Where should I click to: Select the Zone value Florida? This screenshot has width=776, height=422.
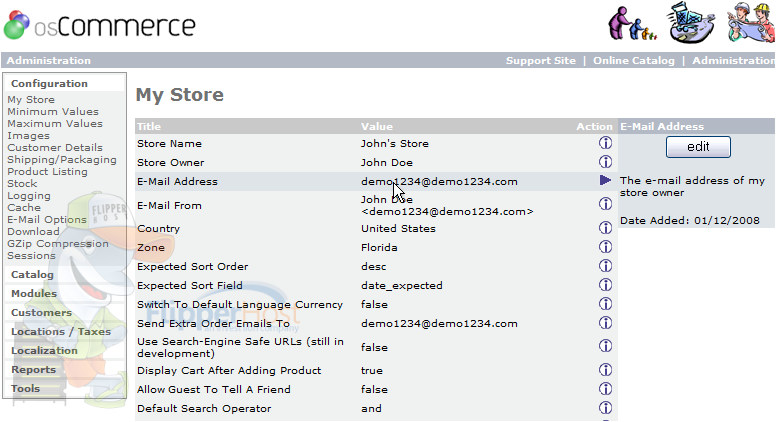click(x=379, y=247)
